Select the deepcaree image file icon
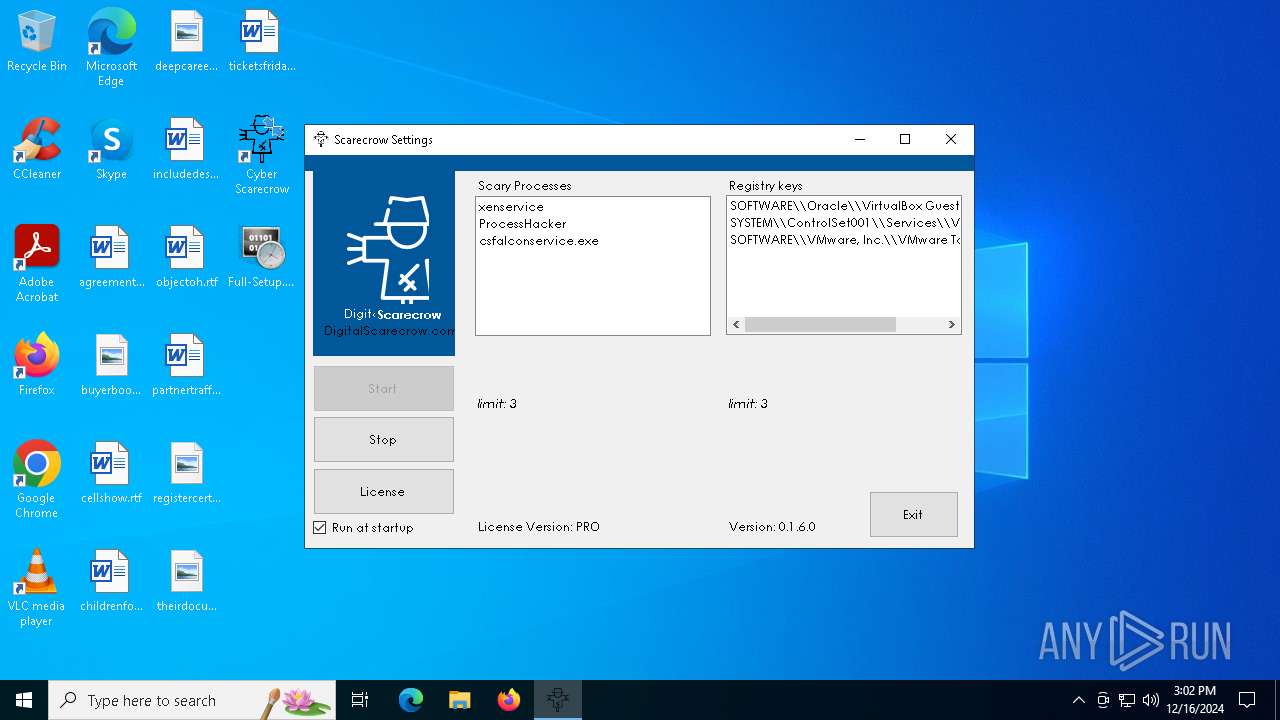The image size is (1280, 720). [x=186, y=42]
